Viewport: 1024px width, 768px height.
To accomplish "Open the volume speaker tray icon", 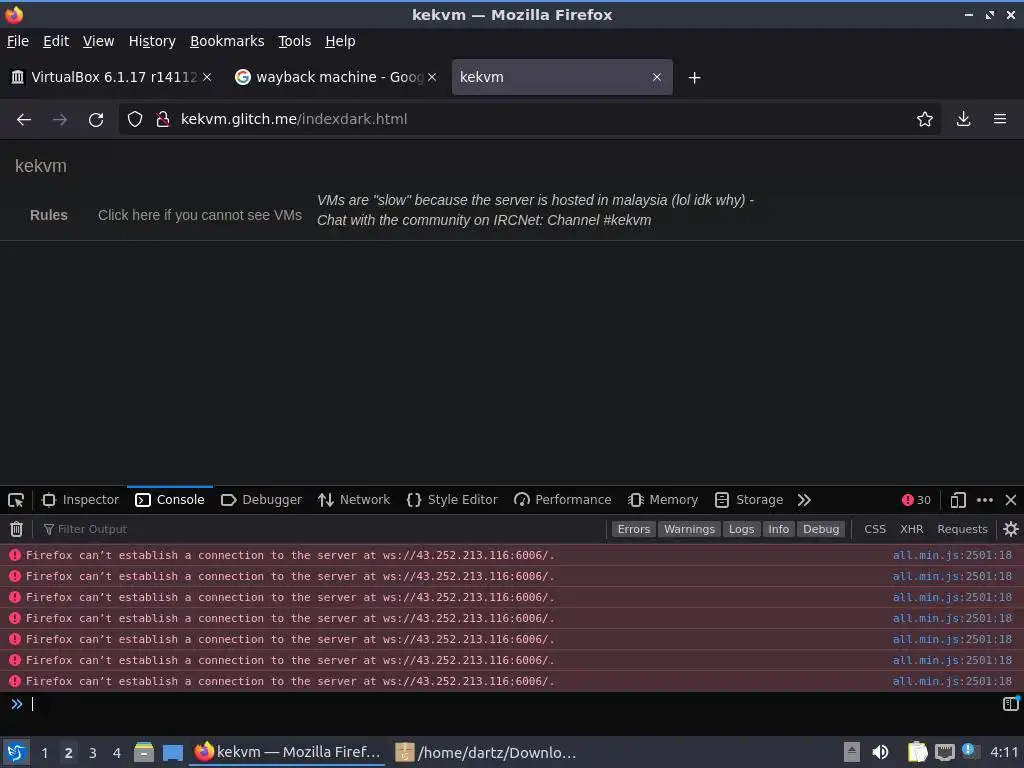I will pos(880,752).
